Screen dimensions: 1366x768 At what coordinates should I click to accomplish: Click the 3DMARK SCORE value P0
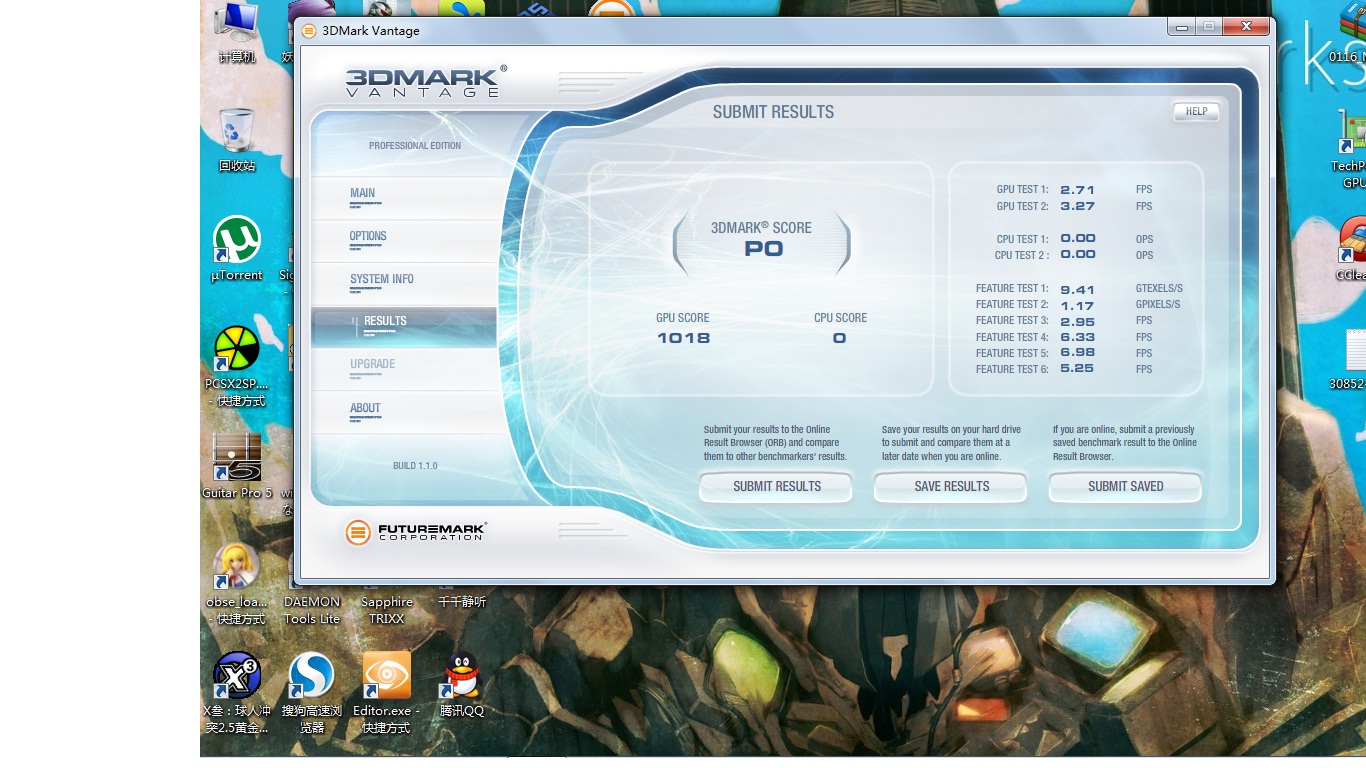pyautogui.click(x=764, y=250)
